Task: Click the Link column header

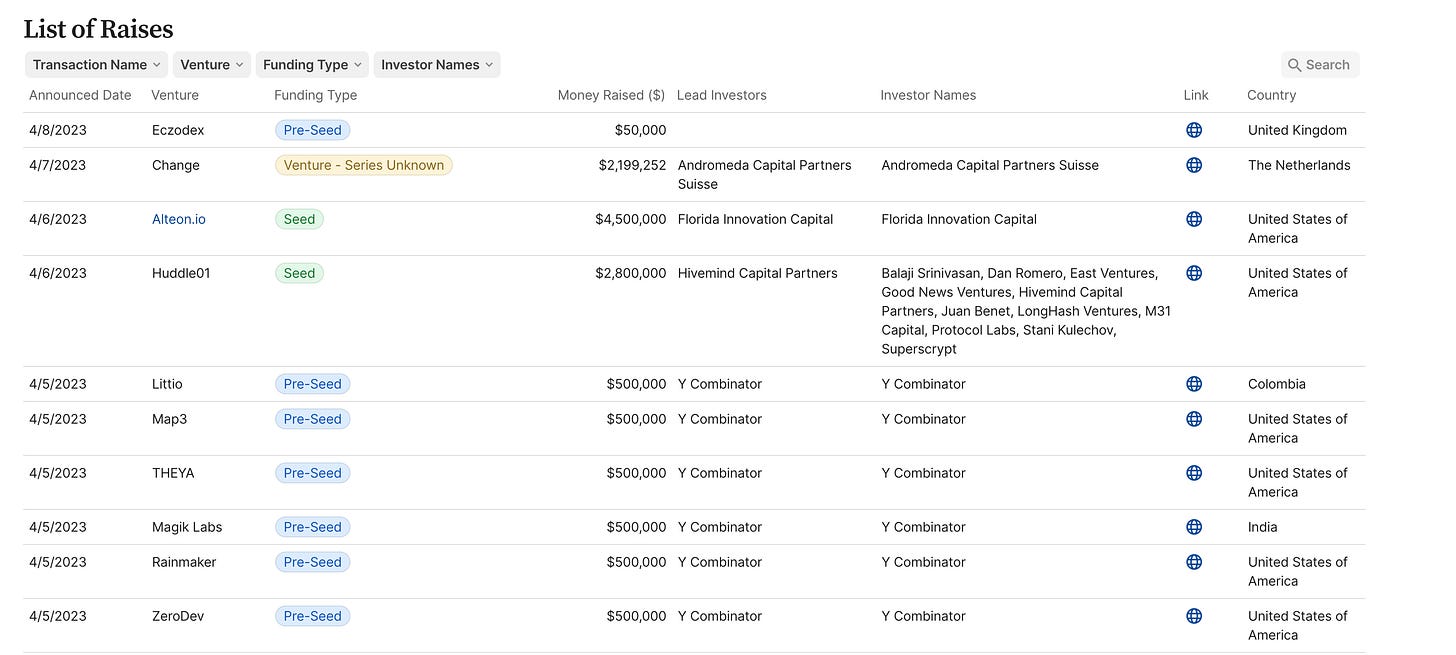Action: point(1196,95)
